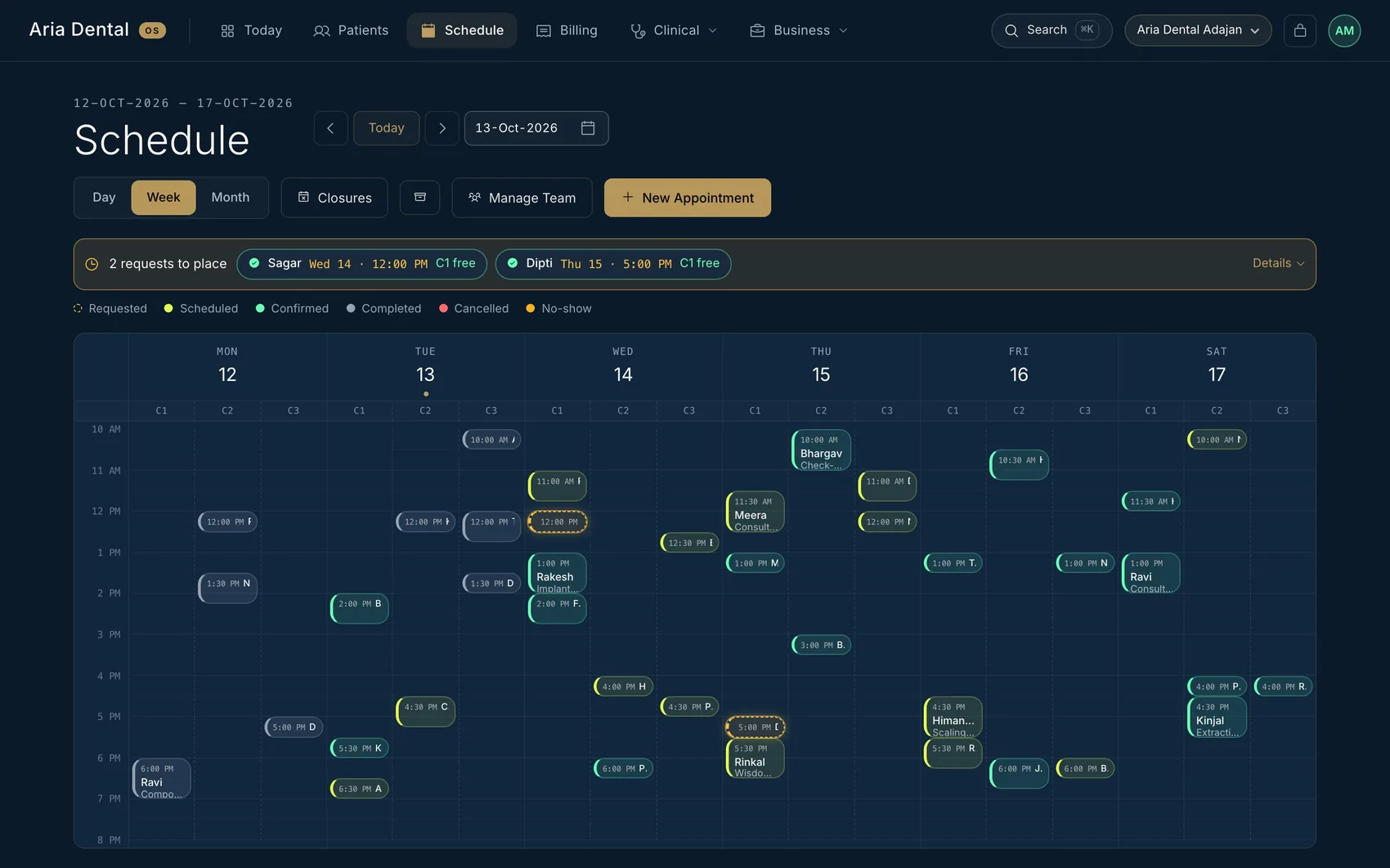Go to next week with right chevron

pos(442,128)
